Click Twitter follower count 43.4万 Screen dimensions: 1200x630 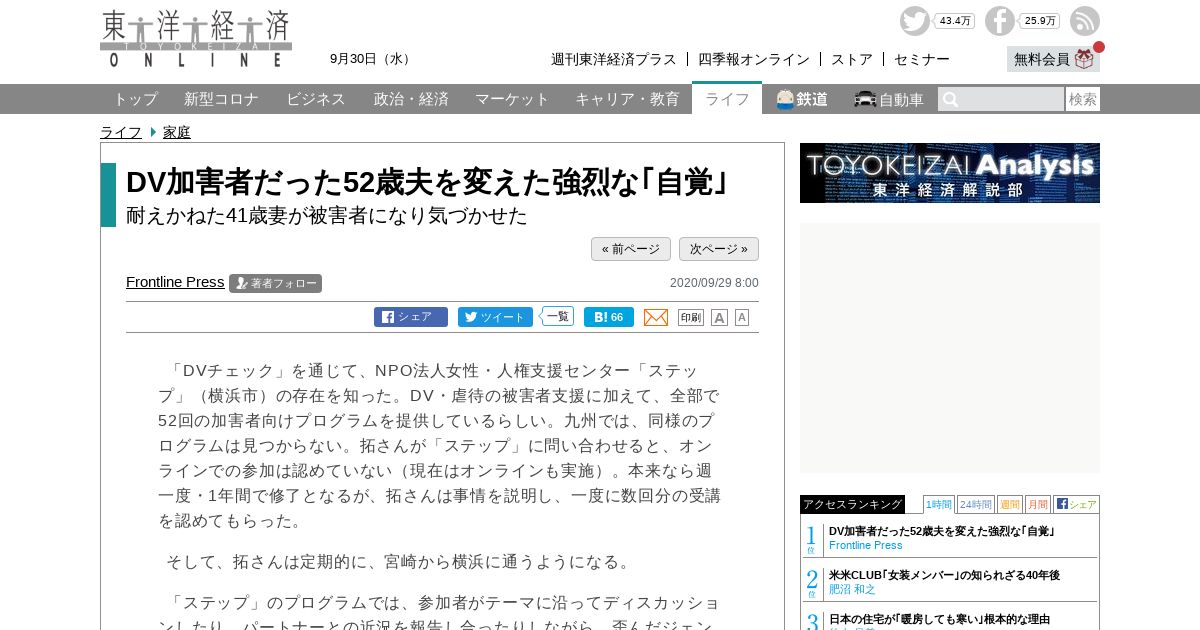954,21
